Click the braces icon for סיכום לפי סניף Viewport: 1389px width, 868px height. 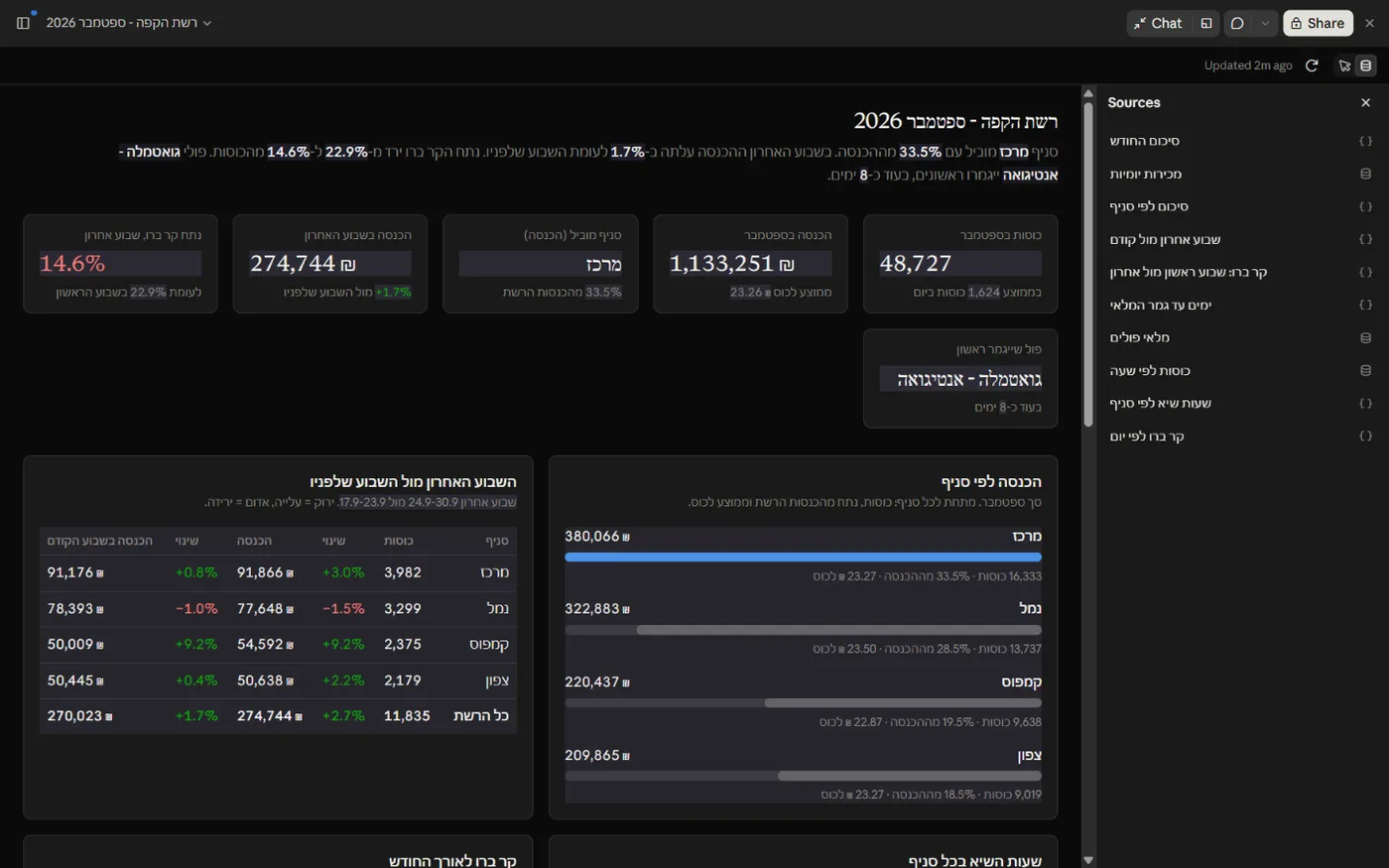pyautogui.click(x=1365, y=206)
